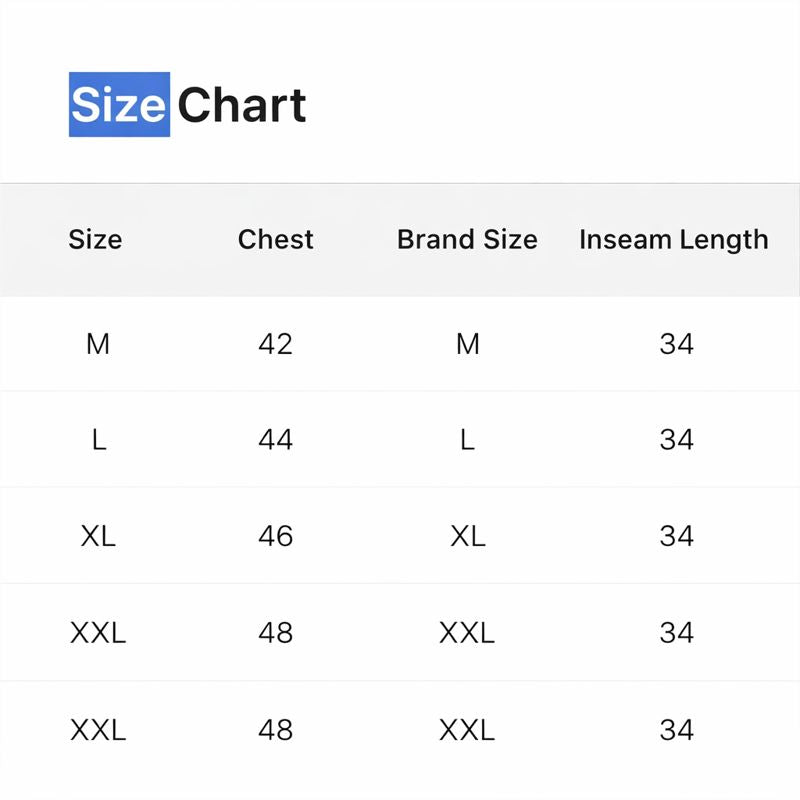Image resolution: width=800 pixels, height=800 pixels.
Task: Select chest value 44
Action: pyautogui.click(x=276, y=440)
